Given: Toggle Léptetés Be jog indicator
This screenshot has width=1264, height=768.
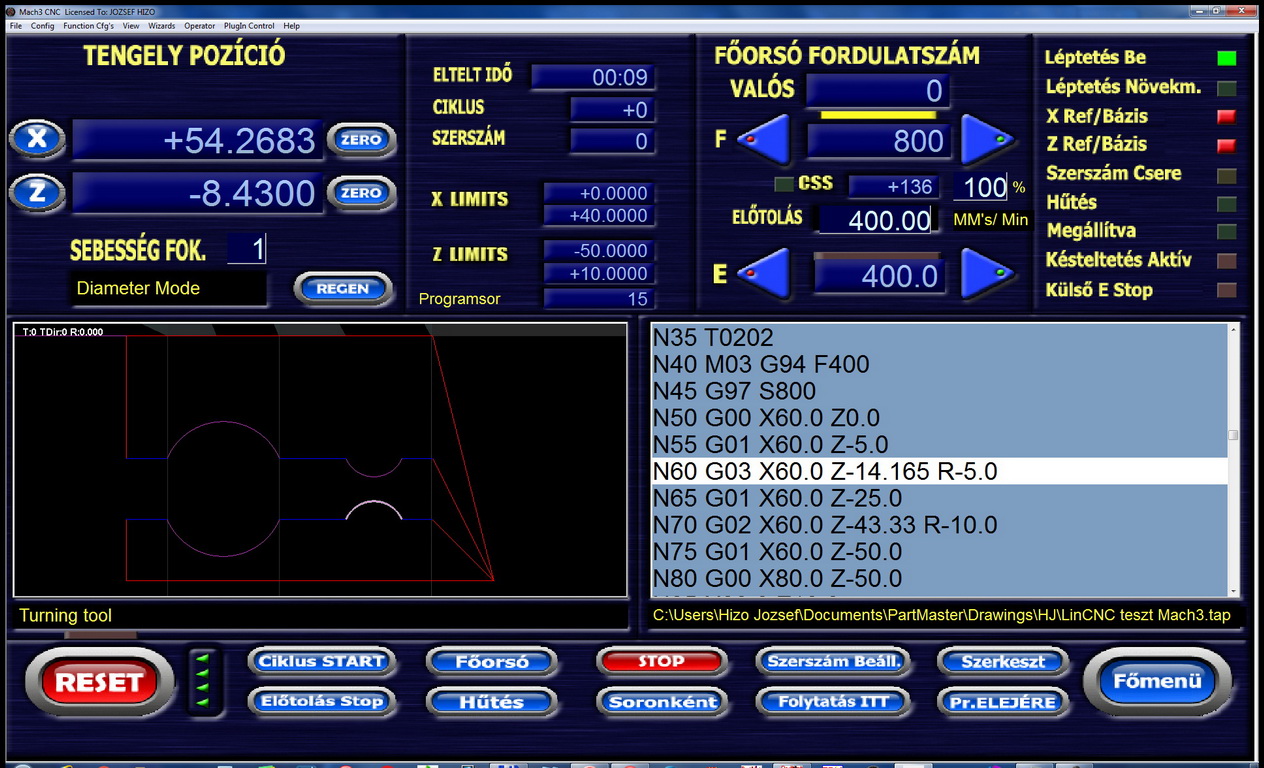Looking at the screenshot, I should click(x=1226, y=59).
